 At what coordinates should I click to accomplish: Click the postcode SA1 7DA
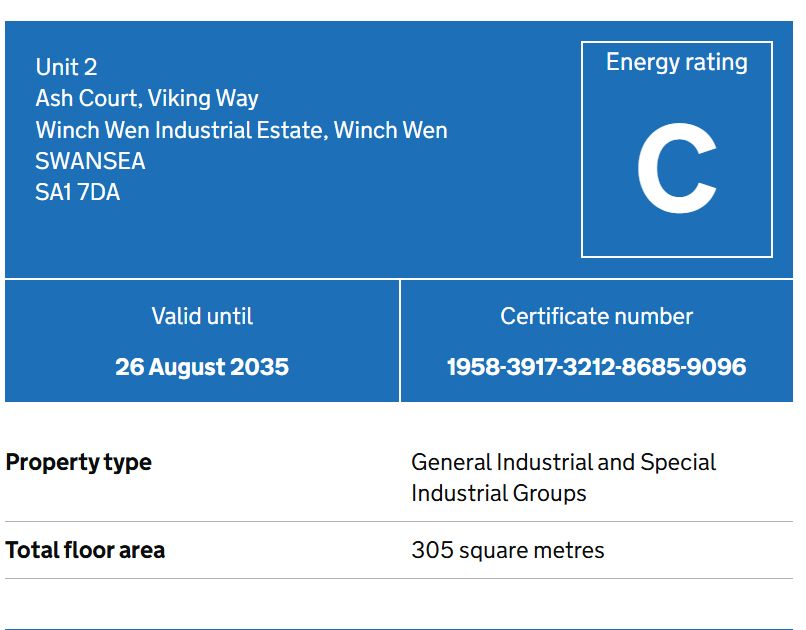[x=77, y=192]
